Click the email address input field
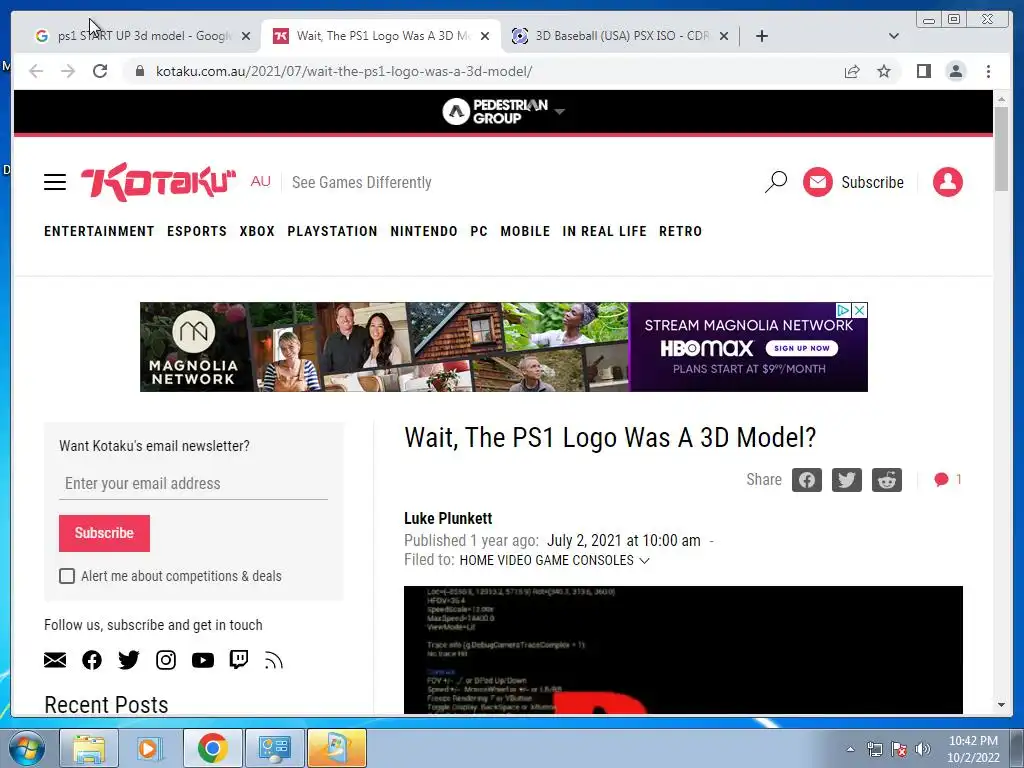1024x768 pixels. click(193, 483)
